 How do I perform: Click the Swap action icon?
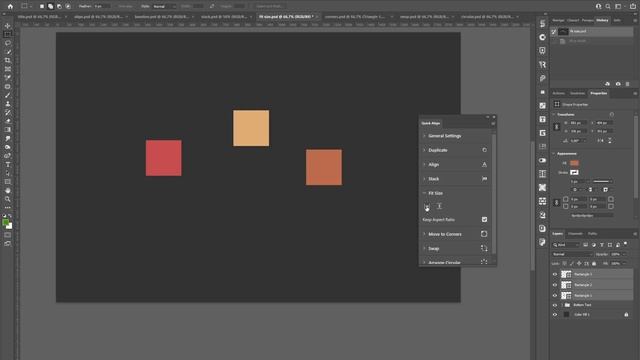click(x=484, y=248)
